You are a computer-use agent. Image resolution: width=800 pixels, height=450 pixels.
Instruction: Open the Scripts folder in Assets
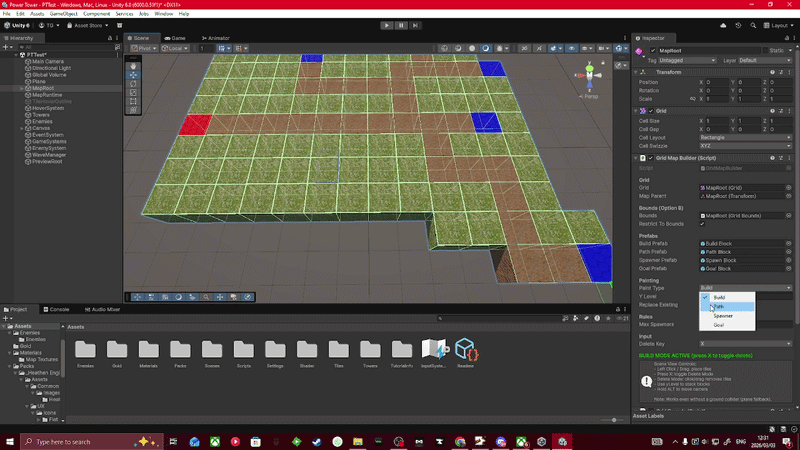(x=243, y=353)
